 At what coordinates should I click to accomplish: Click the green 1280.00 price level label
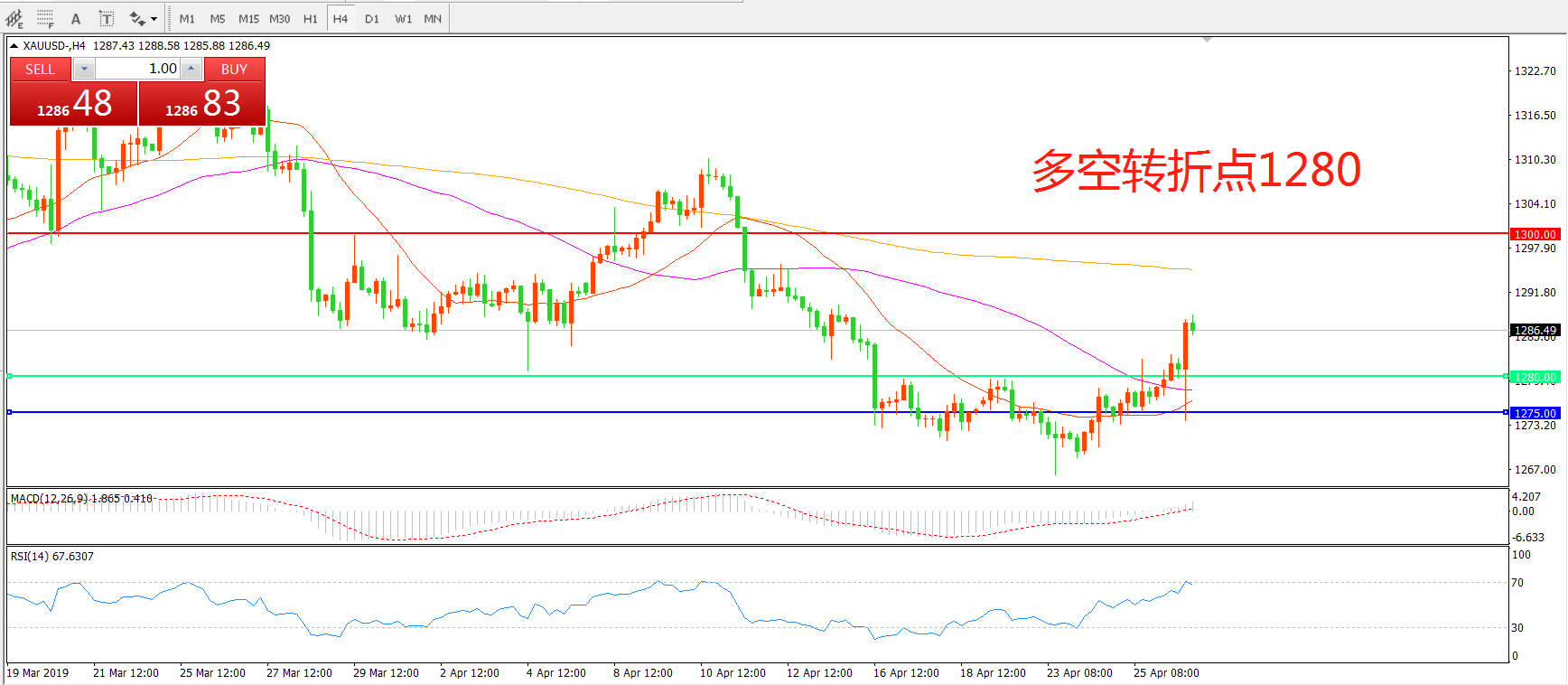[x=1535, y=377]
